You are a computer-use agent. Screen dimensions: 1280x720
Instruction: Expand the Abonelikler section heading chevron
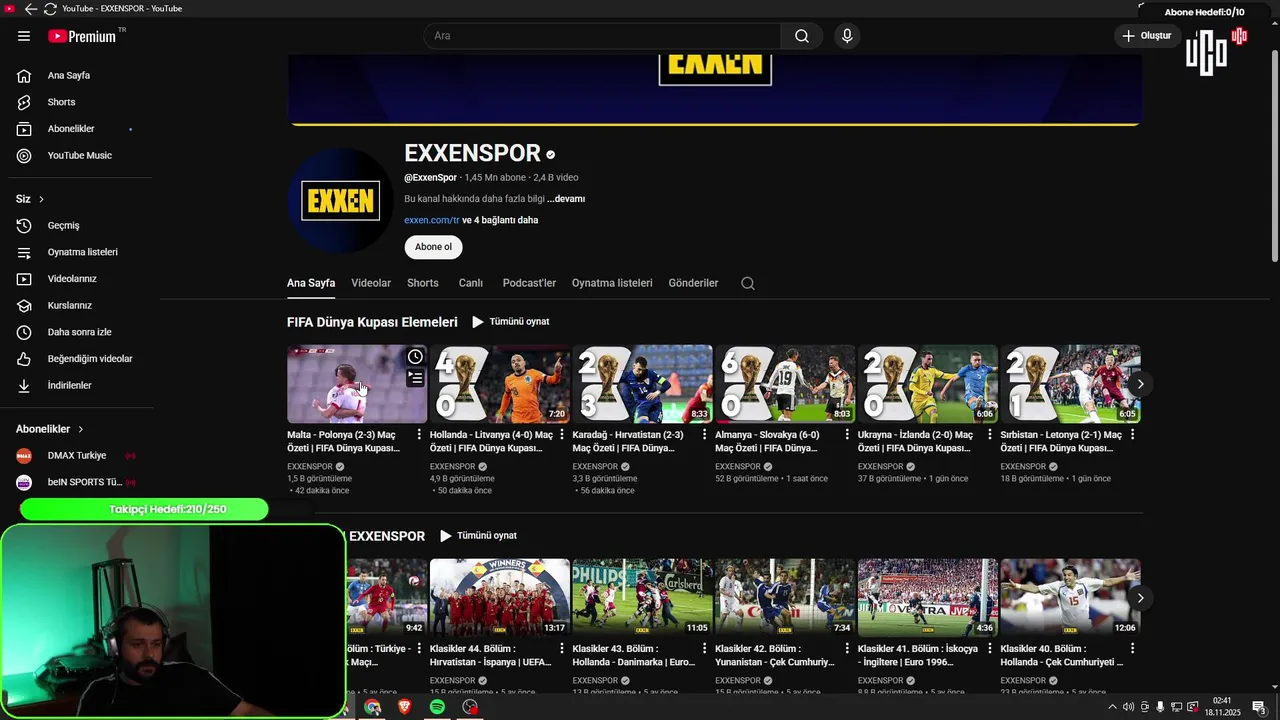81,429
